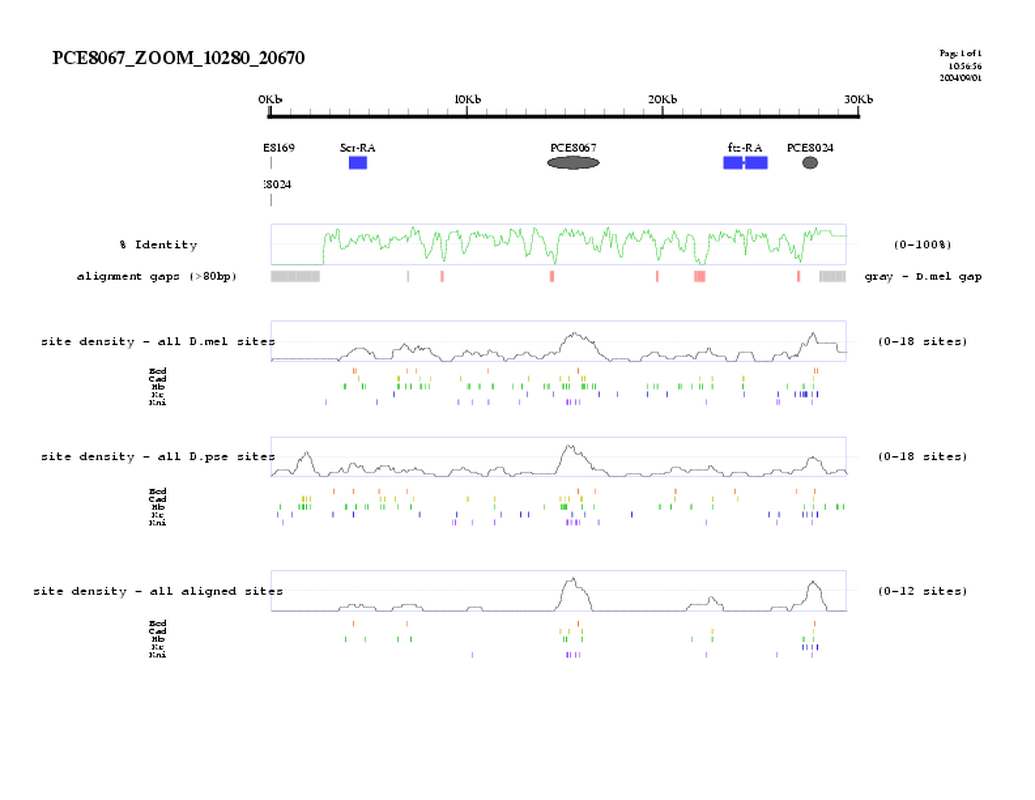Click the 30Kb ruler end label
This screenshot has height=800, width=1035.
pos(858,99)
